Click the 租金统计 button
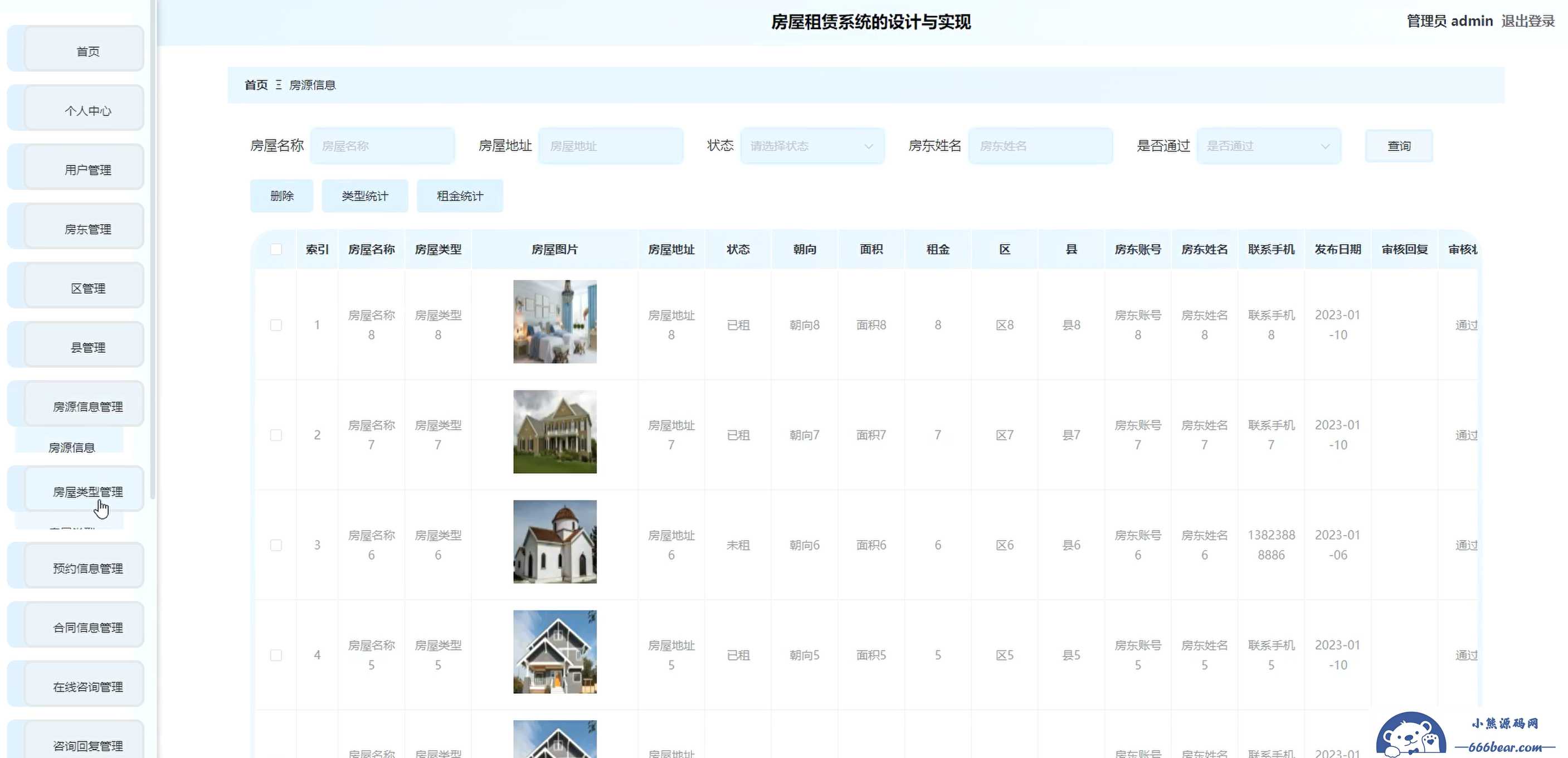1568x758 pixels. (x=460, y=196)
